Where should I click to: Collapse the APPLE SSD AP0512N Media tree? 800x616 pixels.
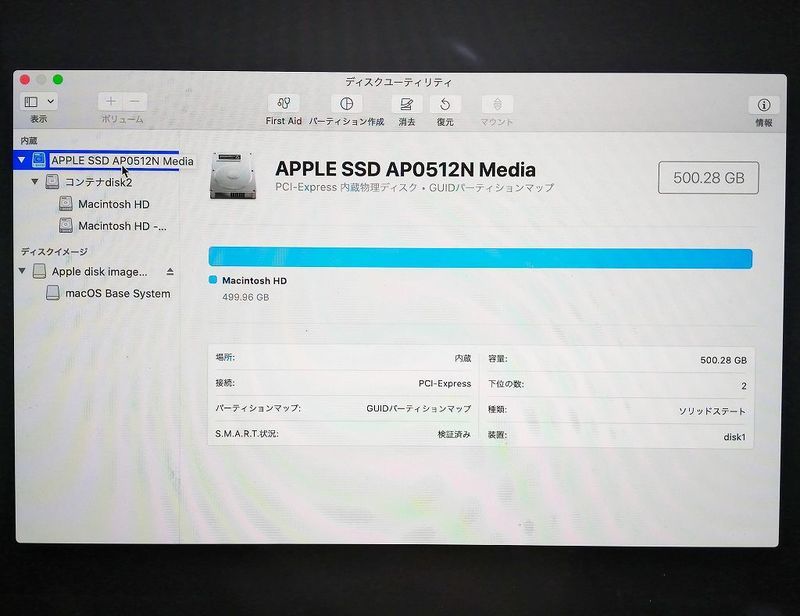point(21,160)
